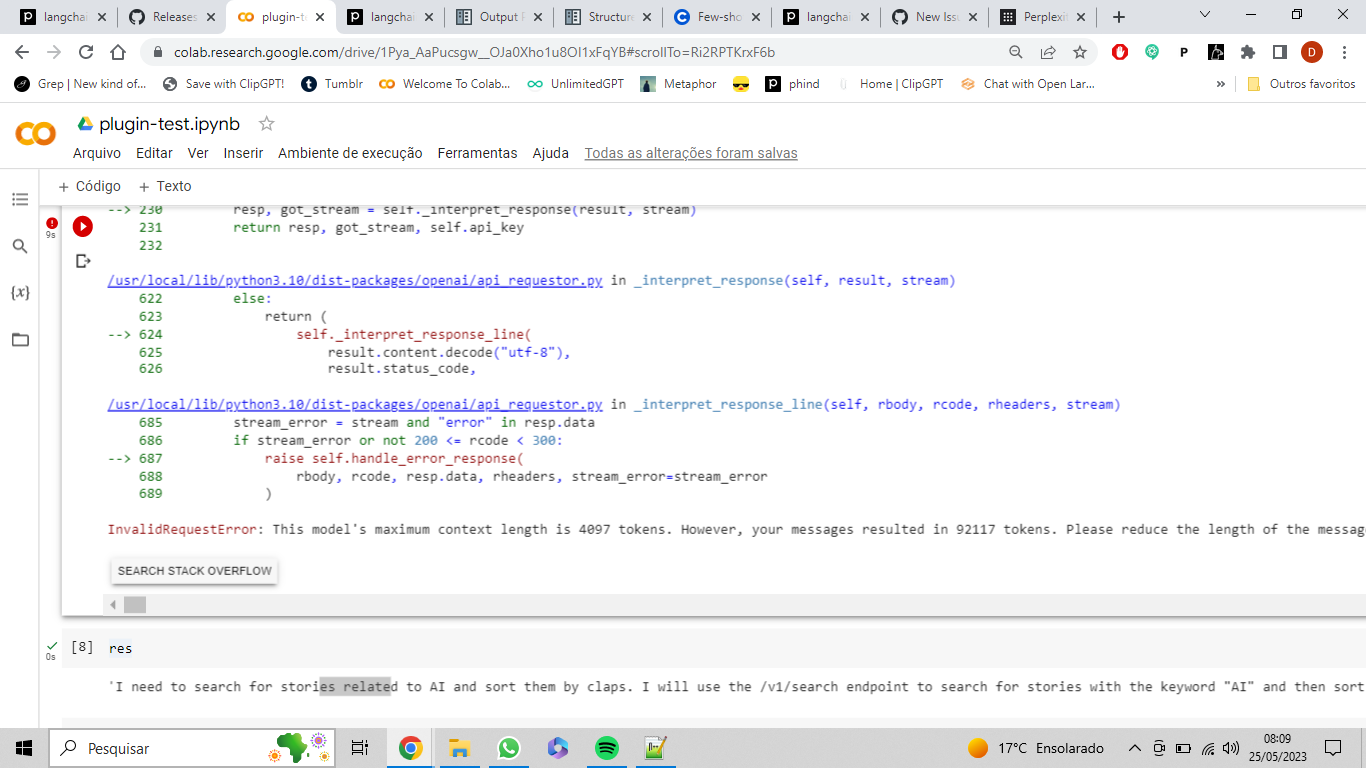This screenshot has height=768, width=1366.
Task: Star the plugin-test.ipynb notebook
Action: point(266,123)
